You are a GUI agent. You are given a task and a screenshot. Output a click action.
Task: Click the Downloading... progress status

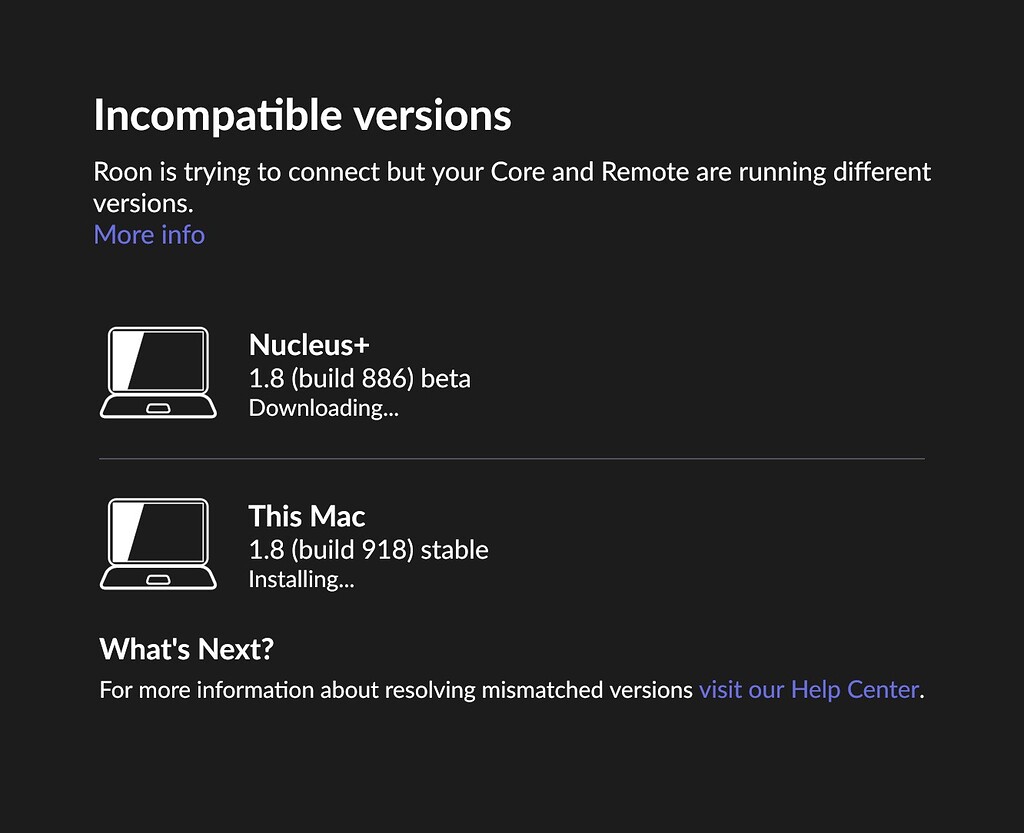coord(323,408)
